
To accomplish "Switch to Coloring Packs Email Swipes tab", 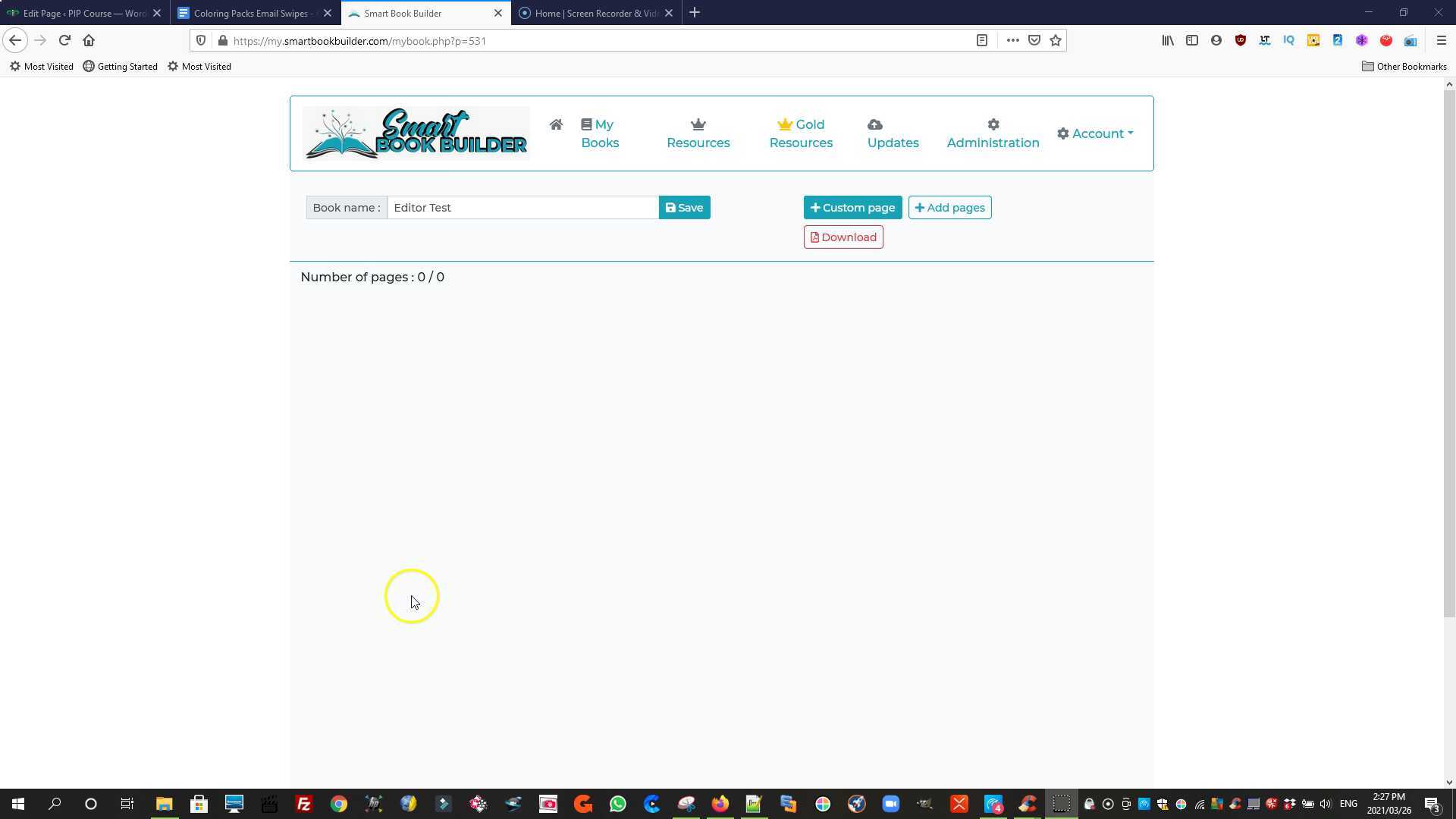I will (250, 13).
